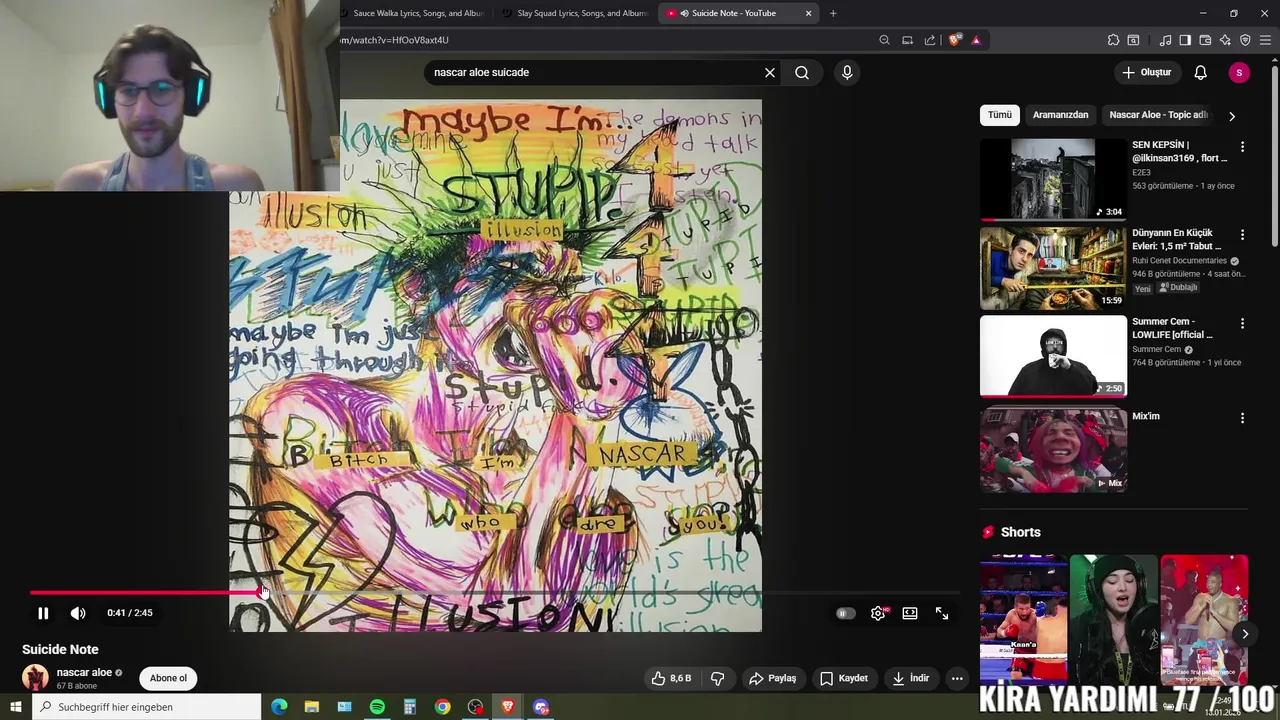
Task: Open the Oluştur create menu
Action: point(1146,72)
